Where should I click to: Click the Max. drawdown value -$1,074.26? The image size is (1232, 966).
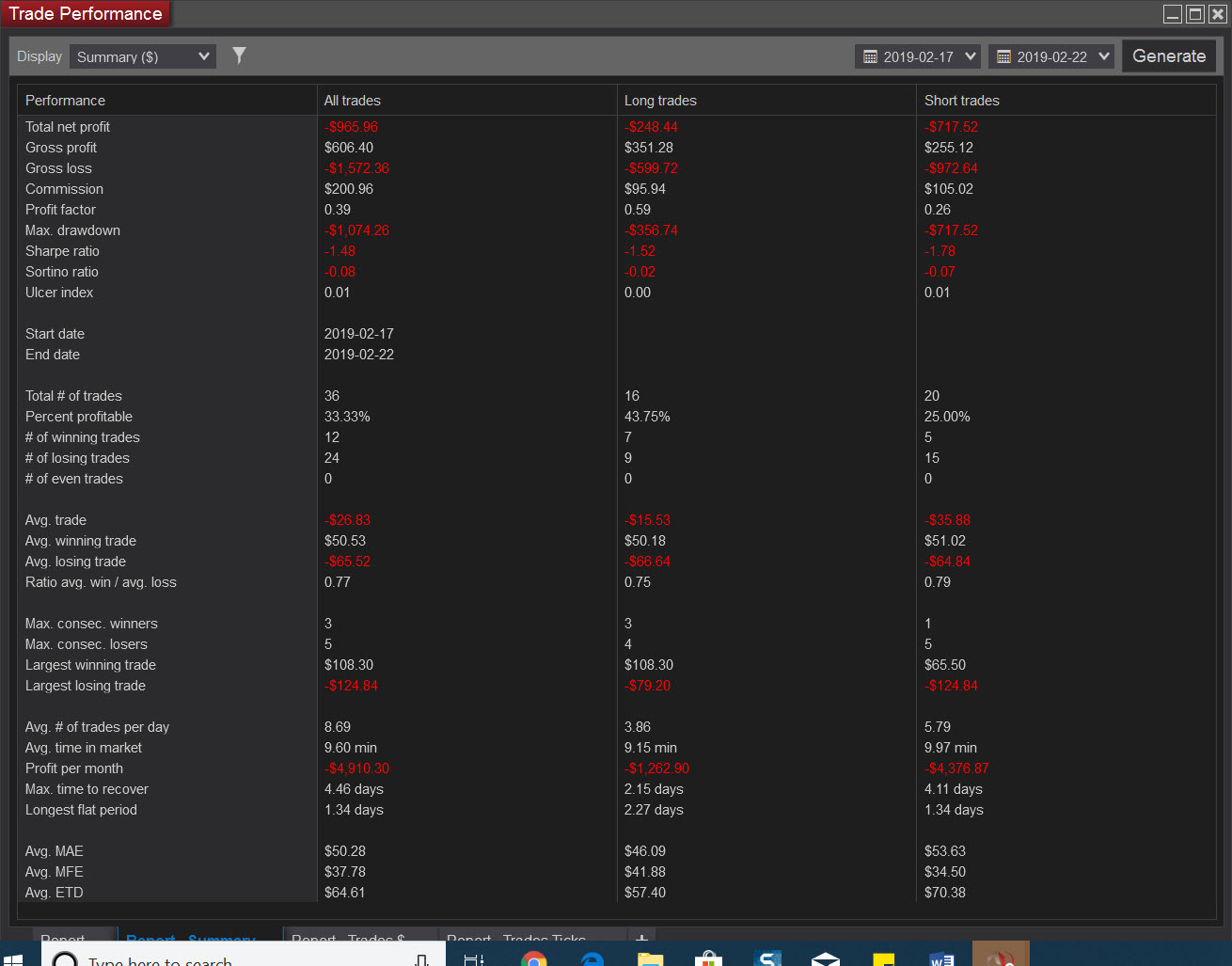tap(356, 230)
